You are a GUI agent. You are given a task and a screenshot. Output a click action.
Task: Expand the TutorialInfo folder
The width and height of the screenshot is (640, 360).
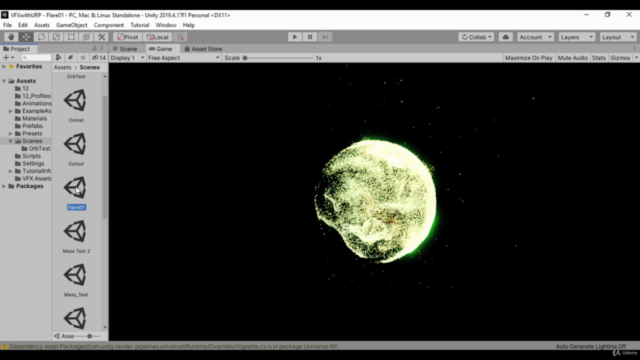pos(11,171)
